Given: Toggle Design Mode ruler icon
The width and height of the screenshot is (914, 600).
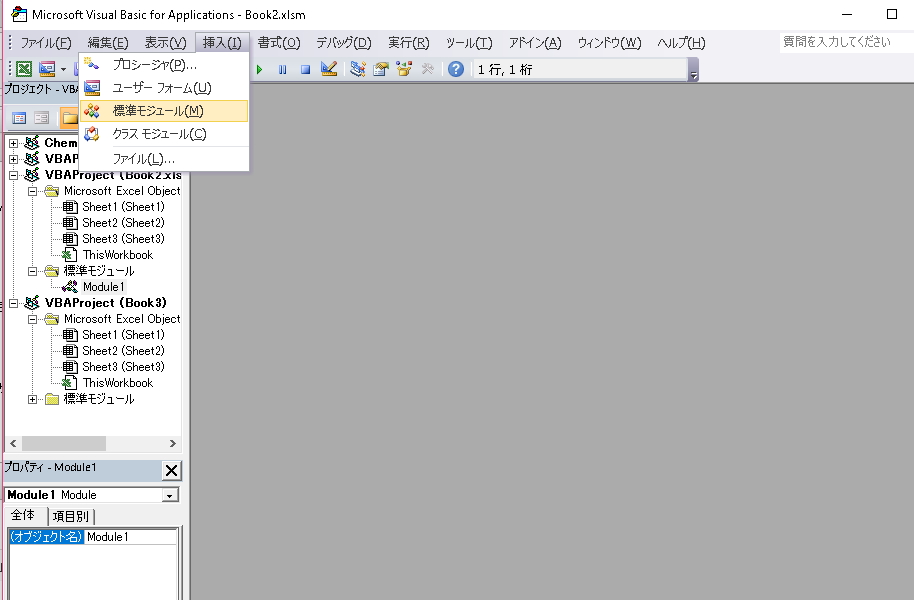Looking at the screenshot, I should coord(329,69).
